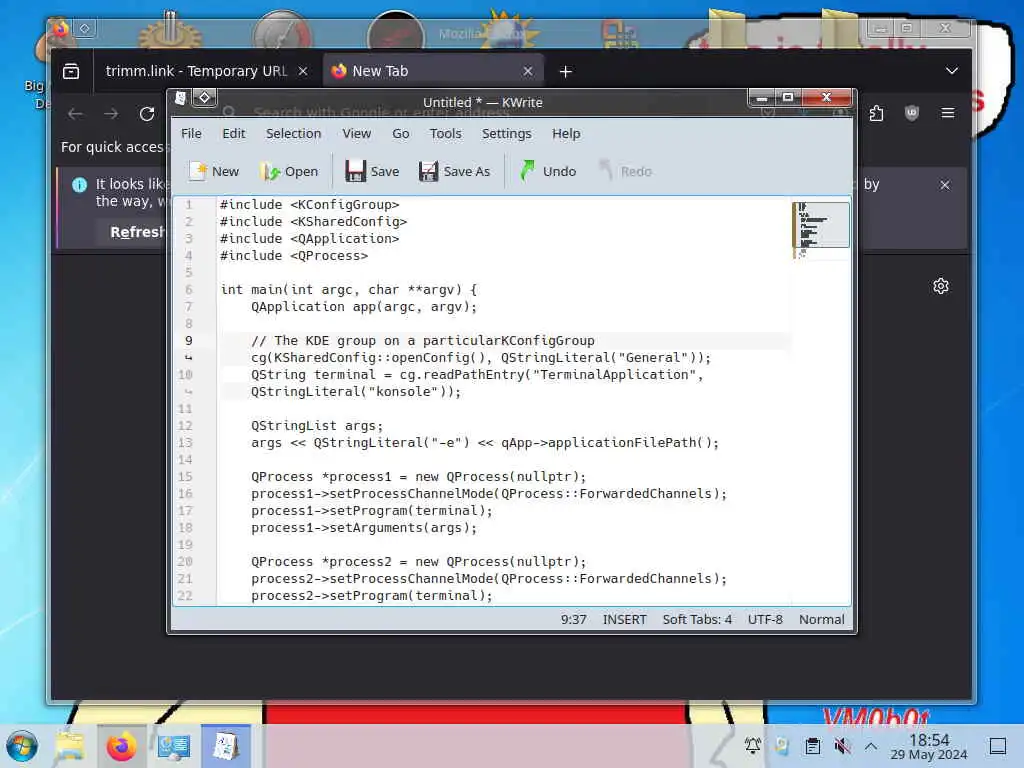Close the trimm.link tab

(x=303, y=71)
